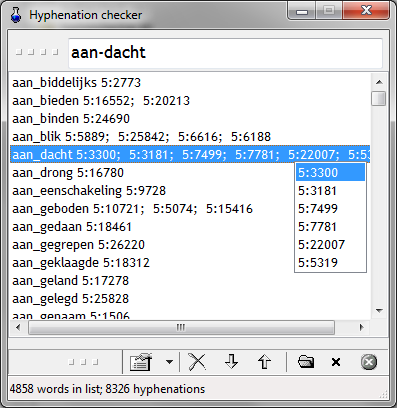Image resolution: width=397 pixels, height=408 pixels.
Task: Close the Hyphenation checker window
Action: click(366, 11)
